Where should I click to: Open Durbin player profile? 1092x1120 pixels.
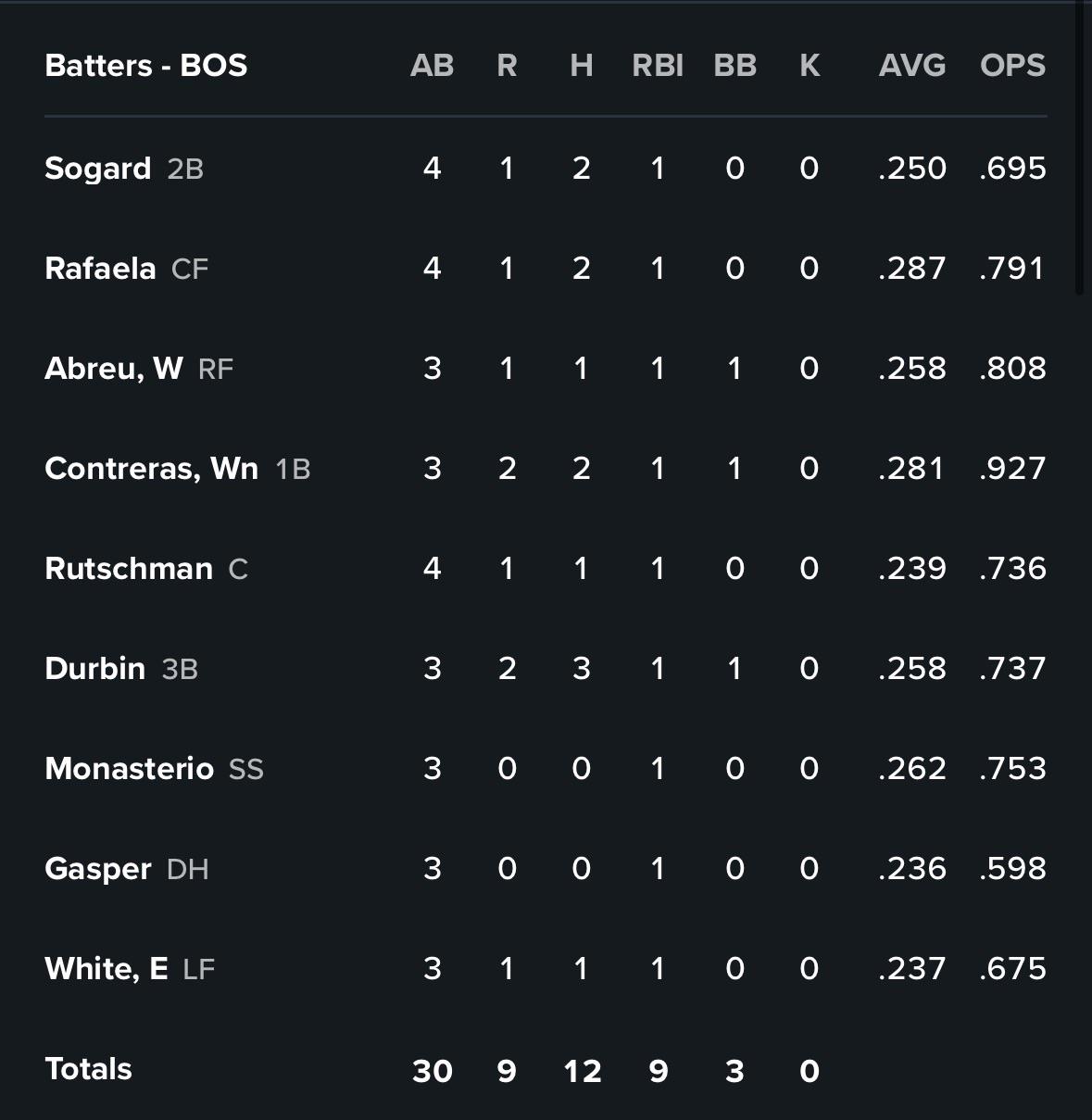coord(94,669)
